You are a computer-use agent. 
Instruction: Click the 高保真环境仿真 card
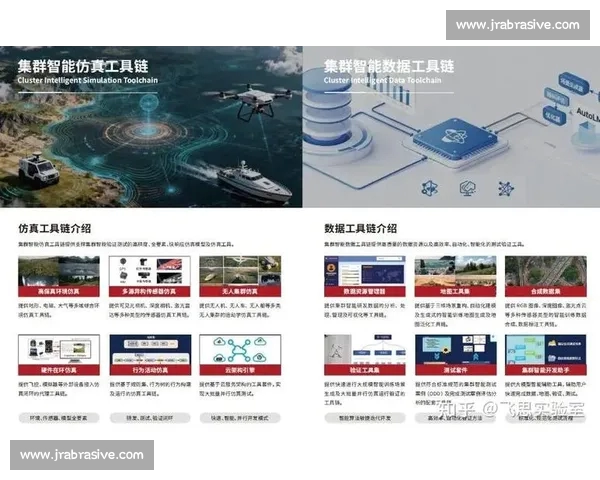coord(59,276)
